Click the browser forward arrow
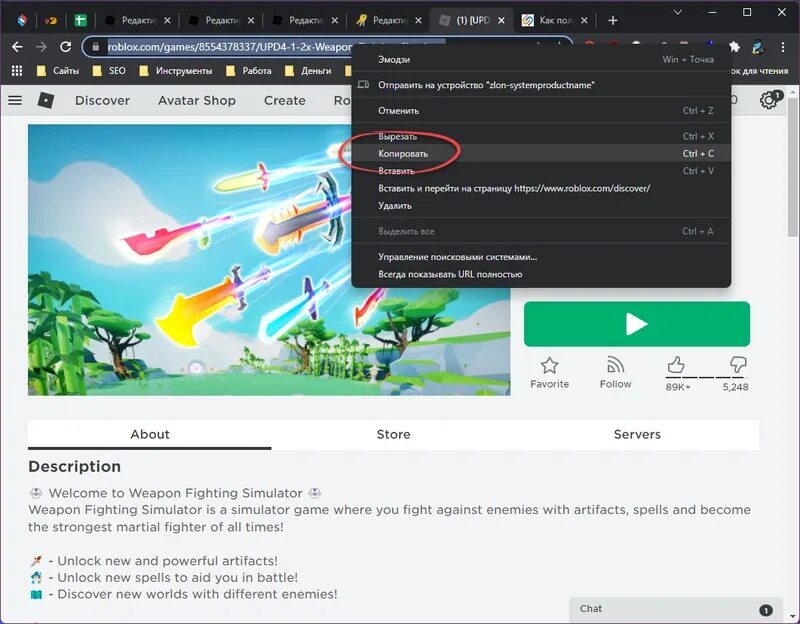 click(x=41, y=47)
